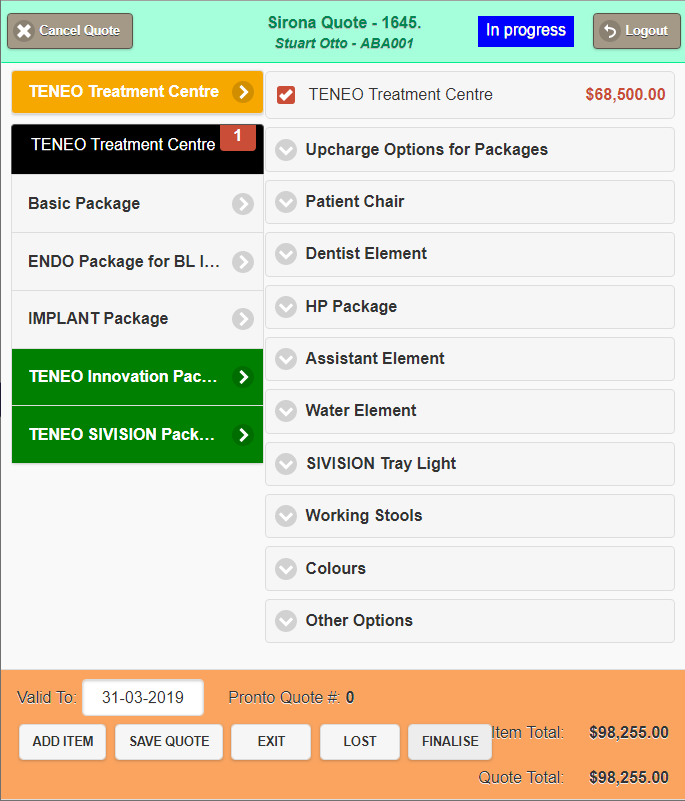Click the SAVE QUOTE button
The width and height of the screenshot is (685, 801).
168,742
